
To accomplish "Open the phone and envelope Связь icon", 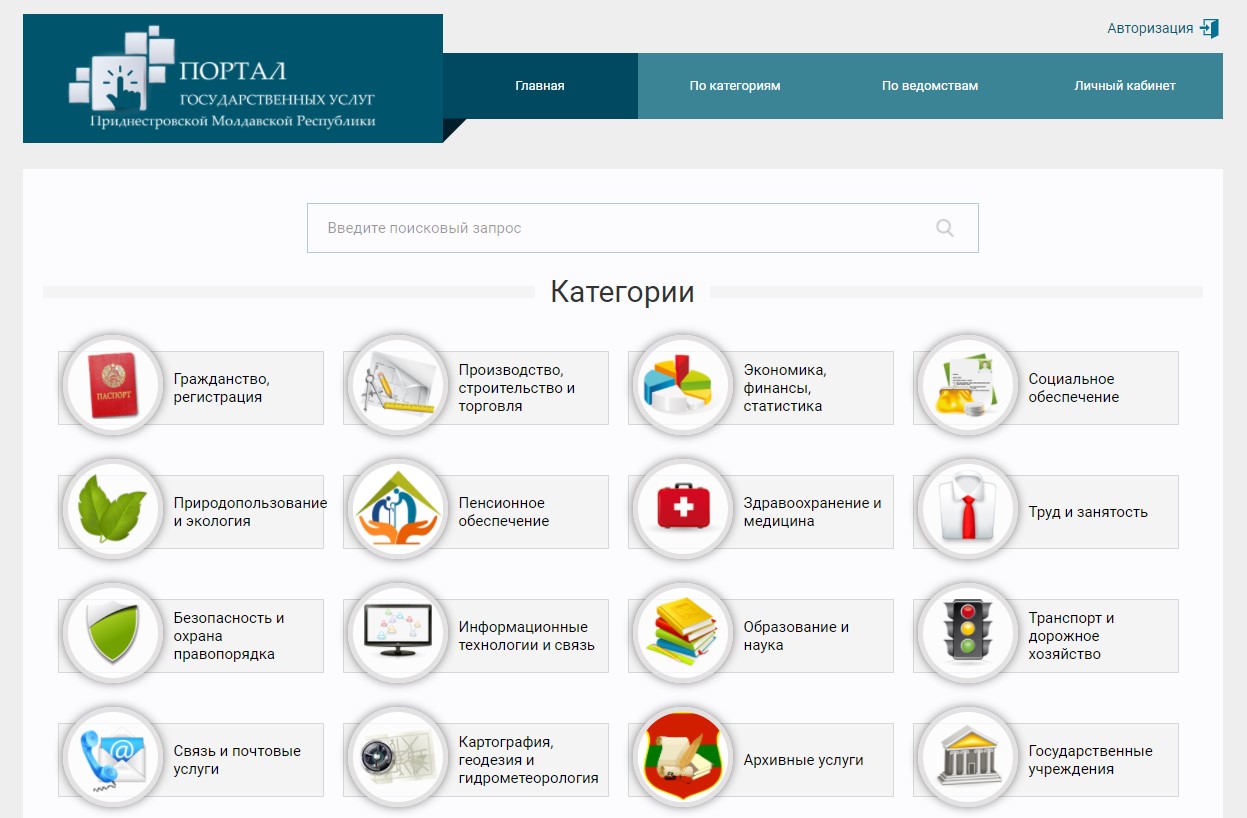I will coord(112,758).
